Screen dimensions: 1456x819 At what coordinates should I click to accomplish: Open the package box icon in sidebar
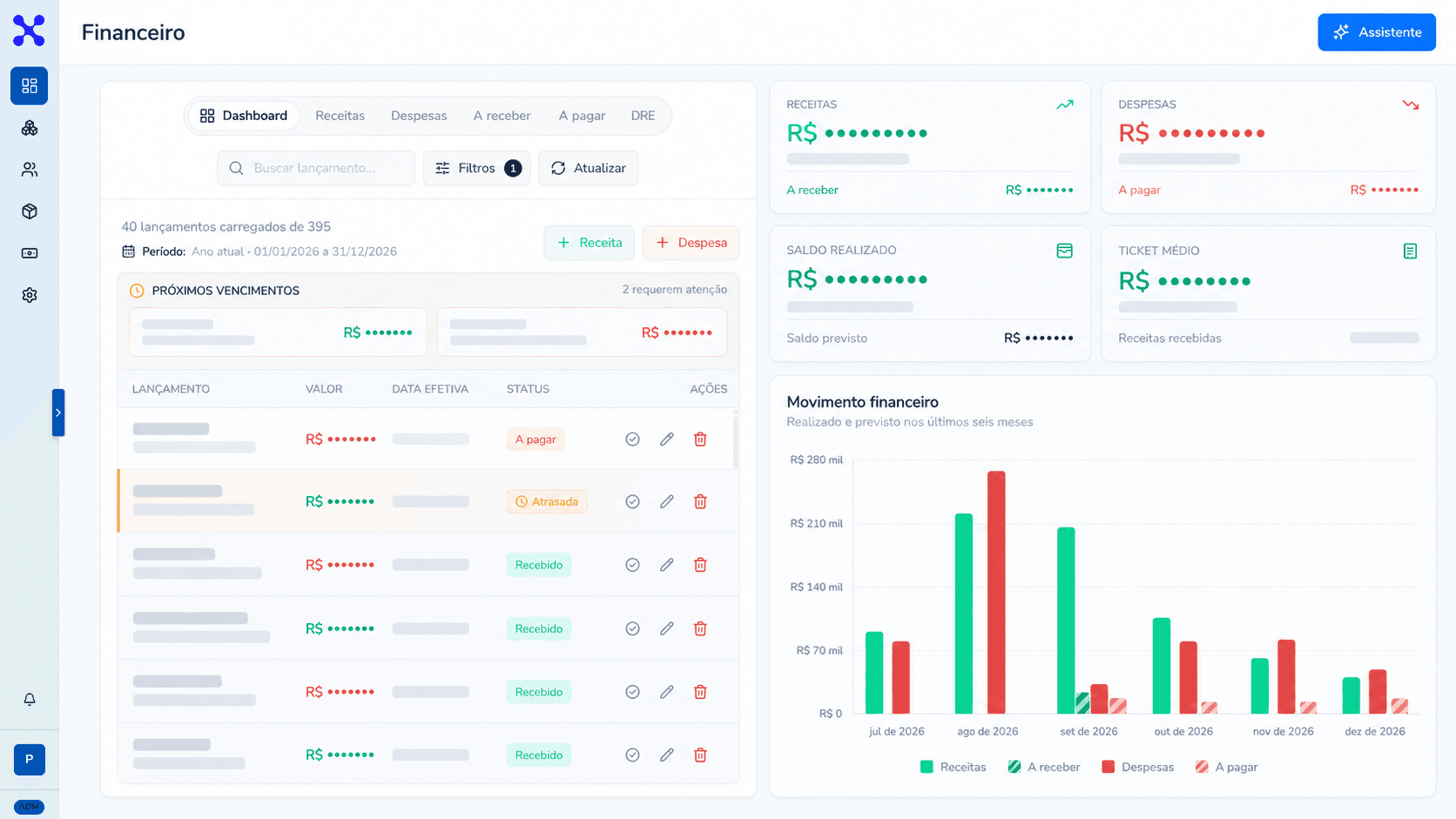[x=29, y=211]
